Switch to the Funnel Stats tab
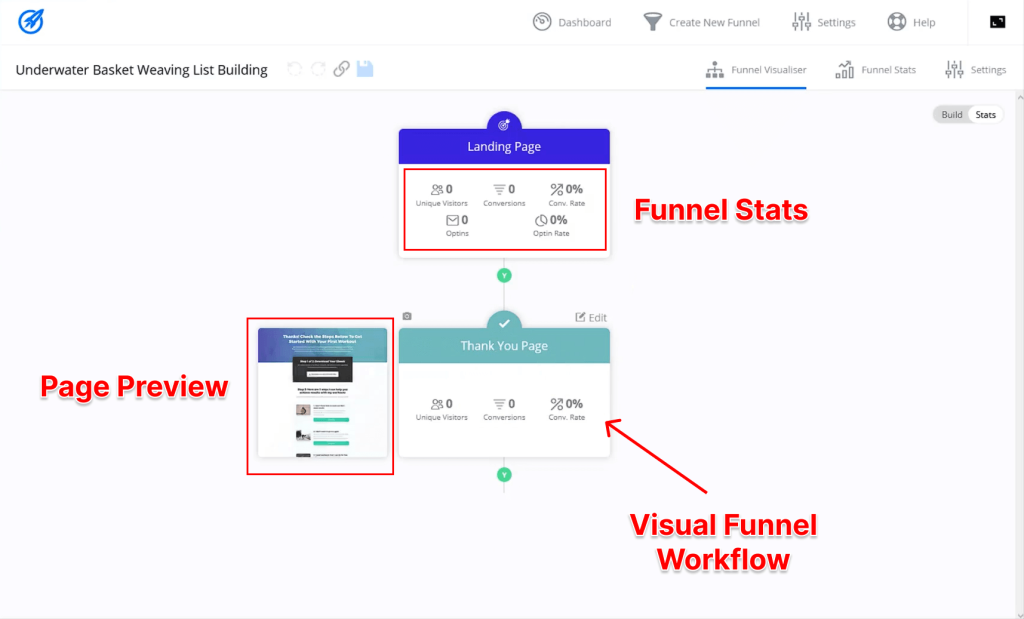This screenshot has width=1024, height=619. [x=876, y=69]
